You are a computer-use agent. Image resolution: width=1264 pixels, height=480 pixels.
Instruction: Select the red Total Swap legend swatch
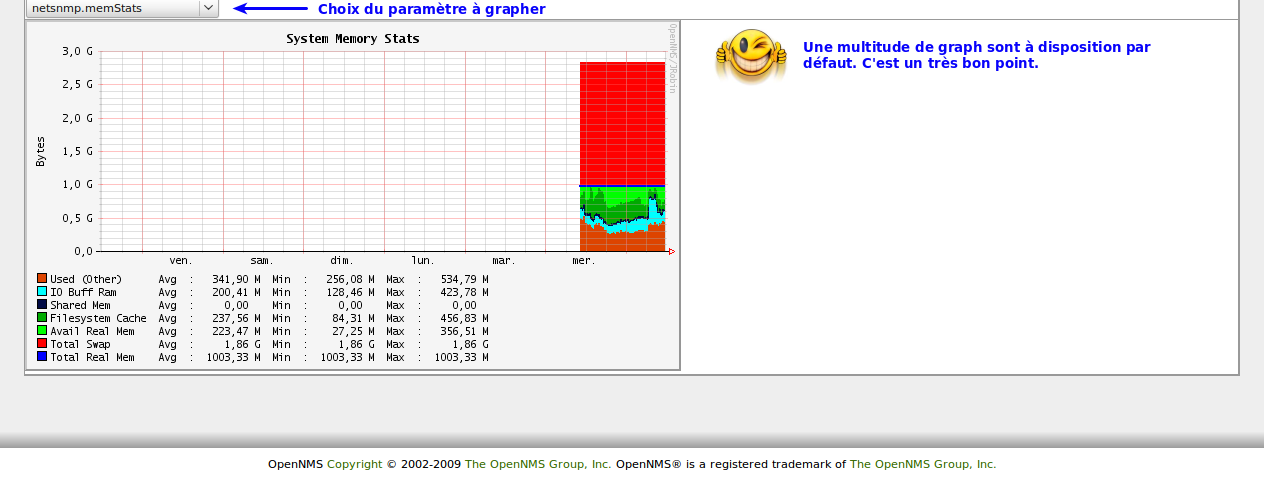[42, 344]
